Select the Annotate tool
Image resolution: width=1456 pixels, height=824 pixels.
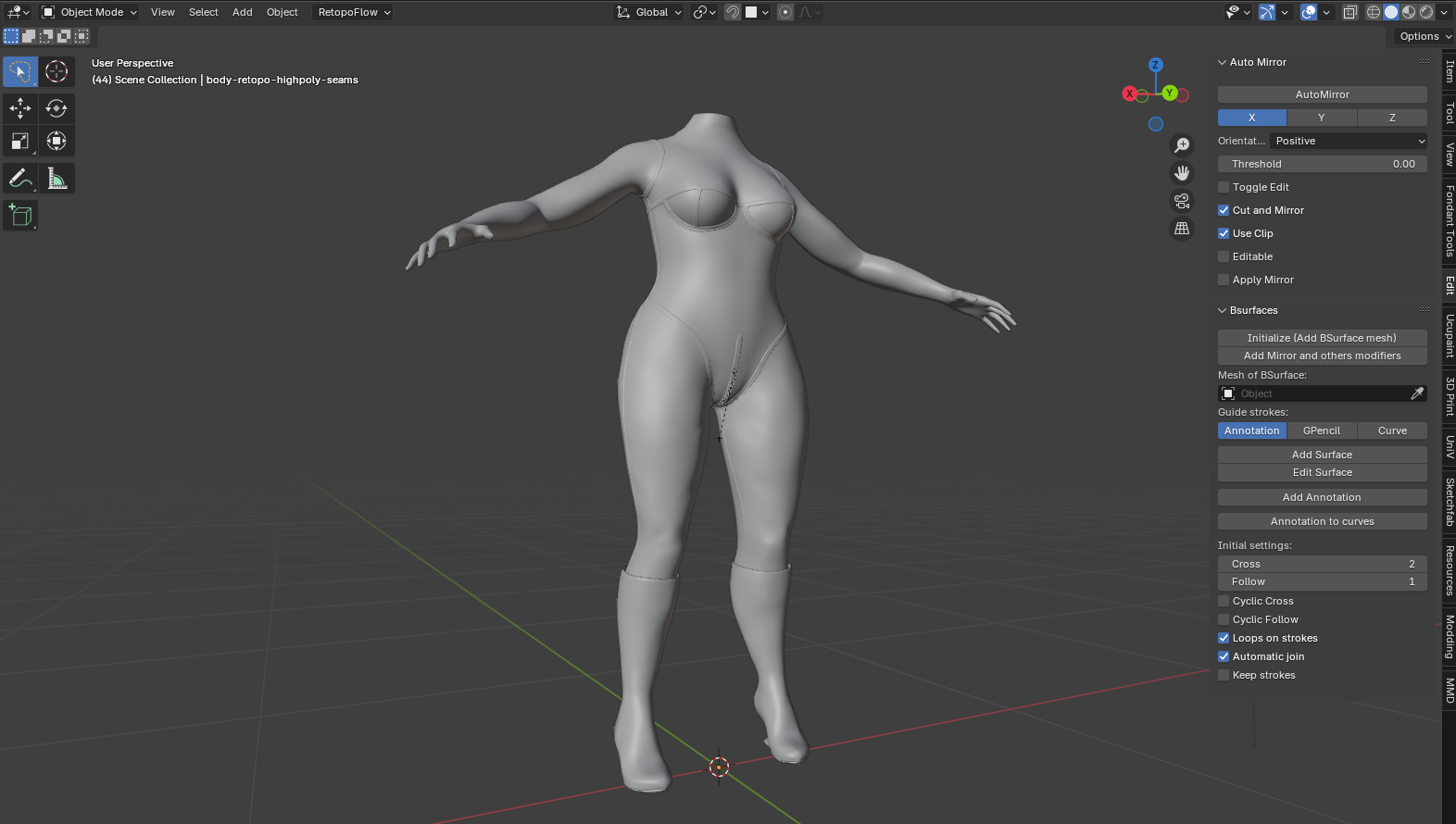coord(20,178)
